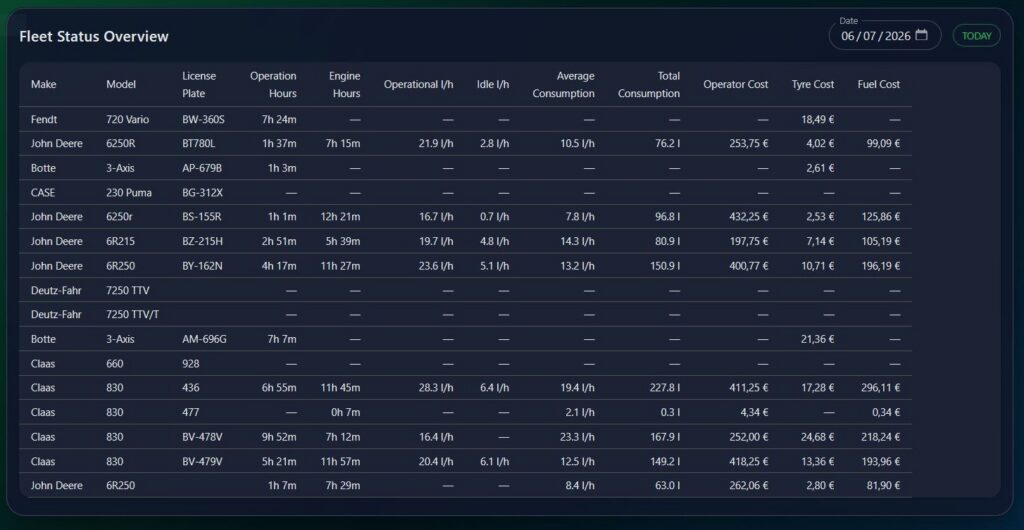
Task: Click tyre cost 13,36 €
Action: [x=818, y=461]
